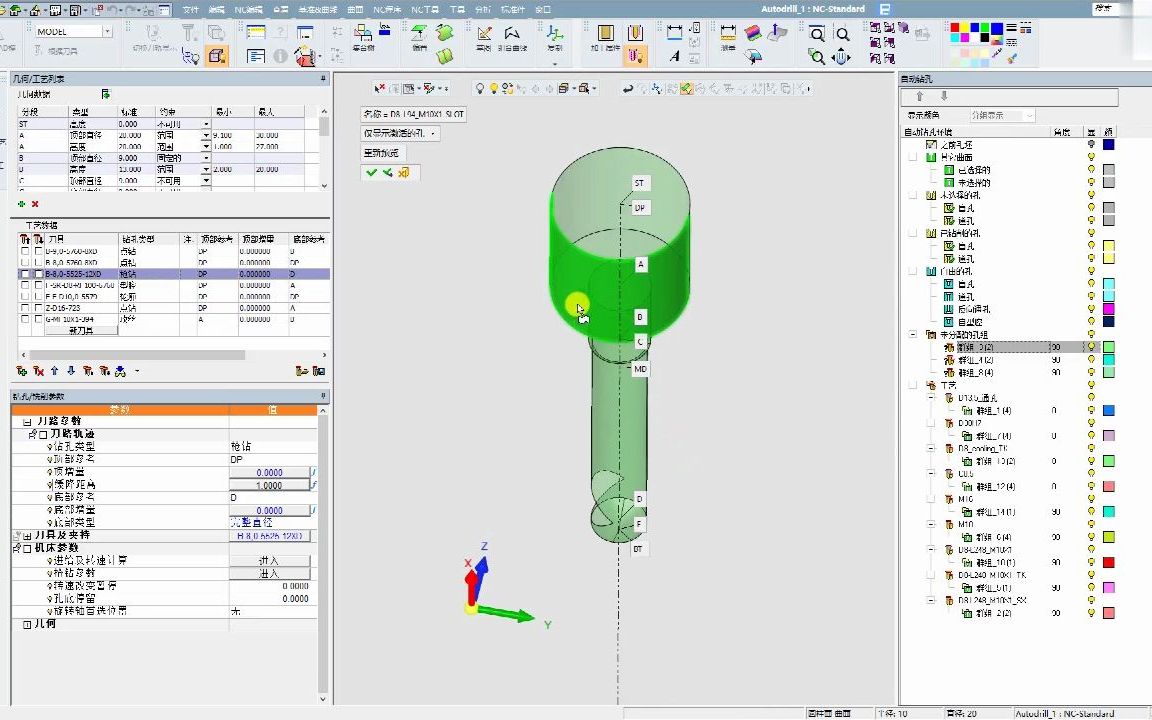Click the B-8,0-5525-12XD tool holder button

[269, 536]
